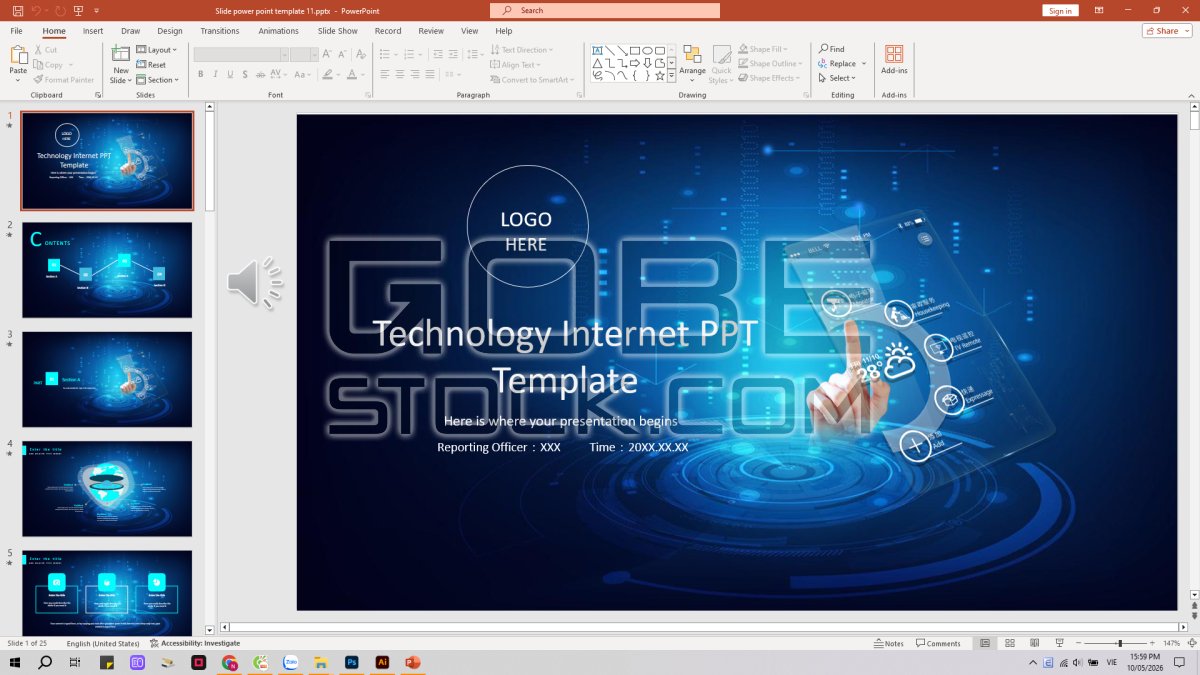Click the Sign in button
1200x675 pixels.
click(1060, 10)
